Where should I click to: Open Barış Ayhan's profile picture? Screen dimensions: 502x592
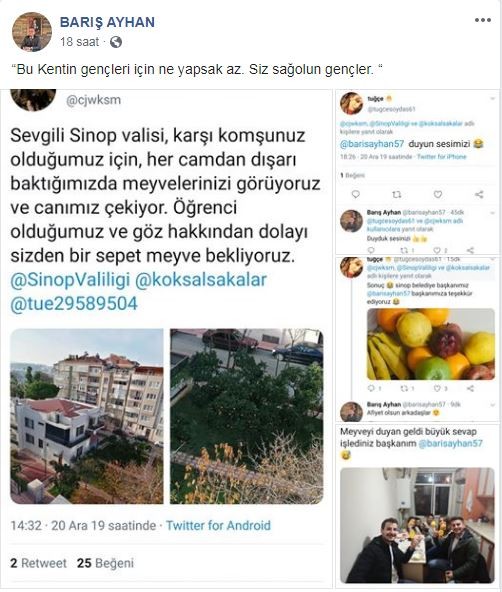[32, 32]
